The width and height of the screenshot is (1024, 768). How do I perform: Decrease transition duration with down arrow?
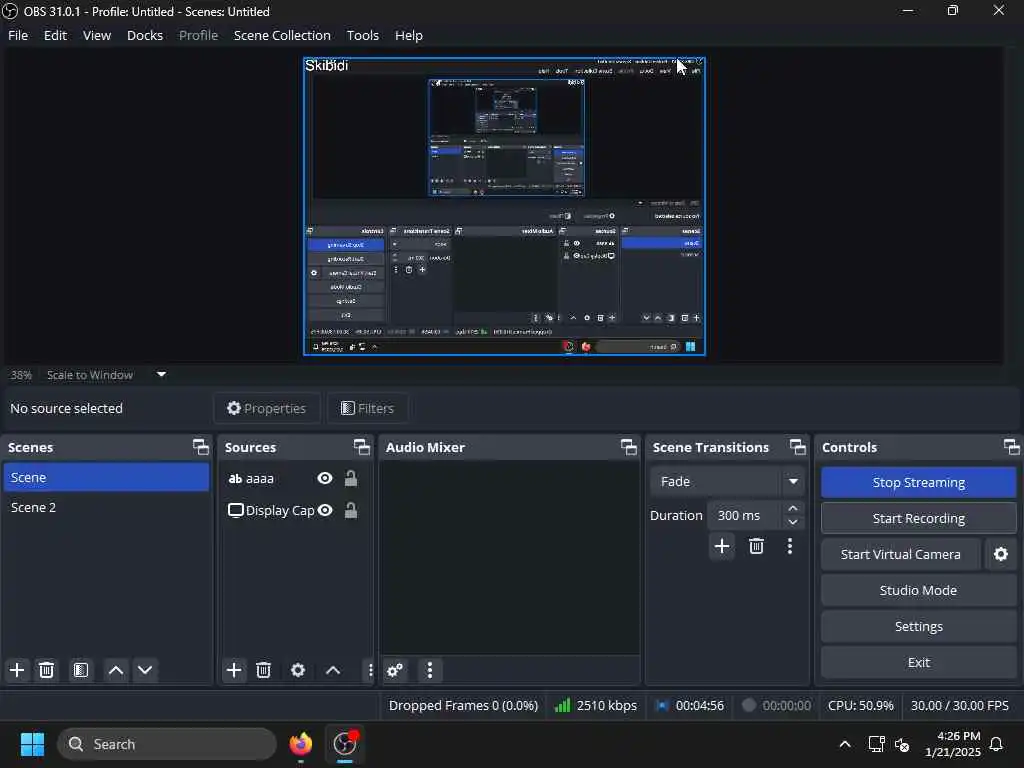[792, 522]
